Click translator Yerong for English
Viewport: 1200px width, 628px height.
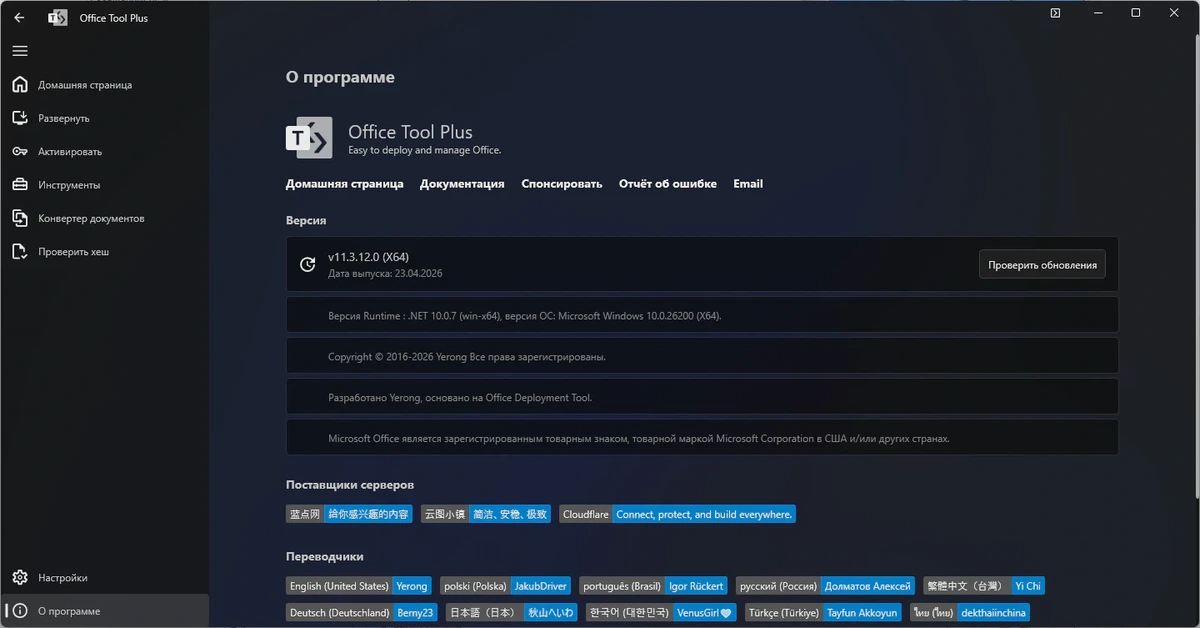point(411,586)
